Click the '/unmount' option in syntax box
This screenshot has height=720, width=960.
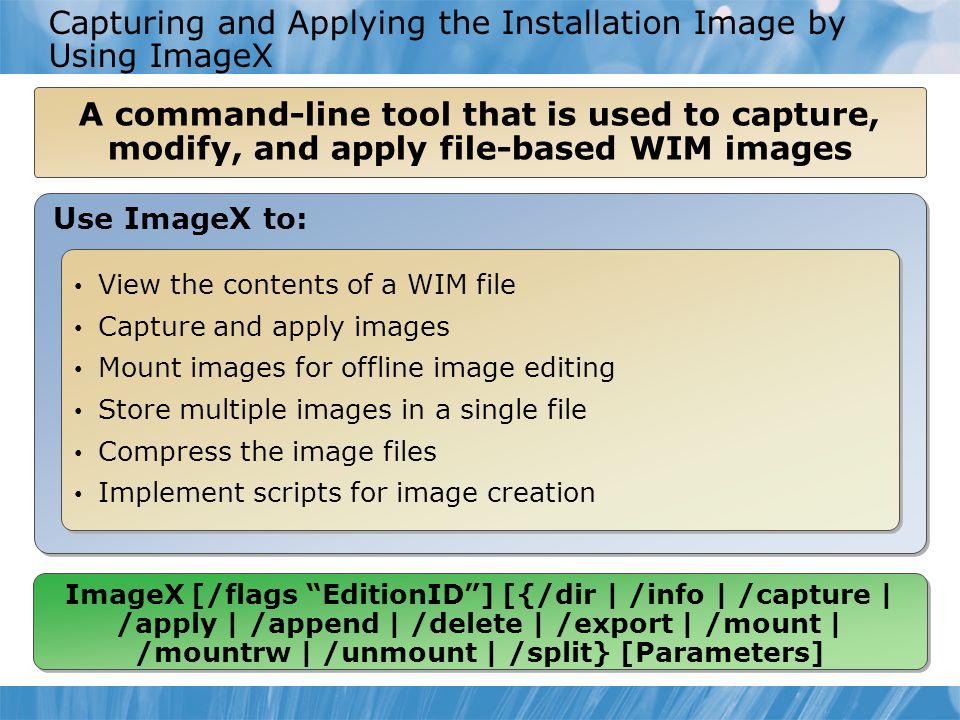click(400, 653)
